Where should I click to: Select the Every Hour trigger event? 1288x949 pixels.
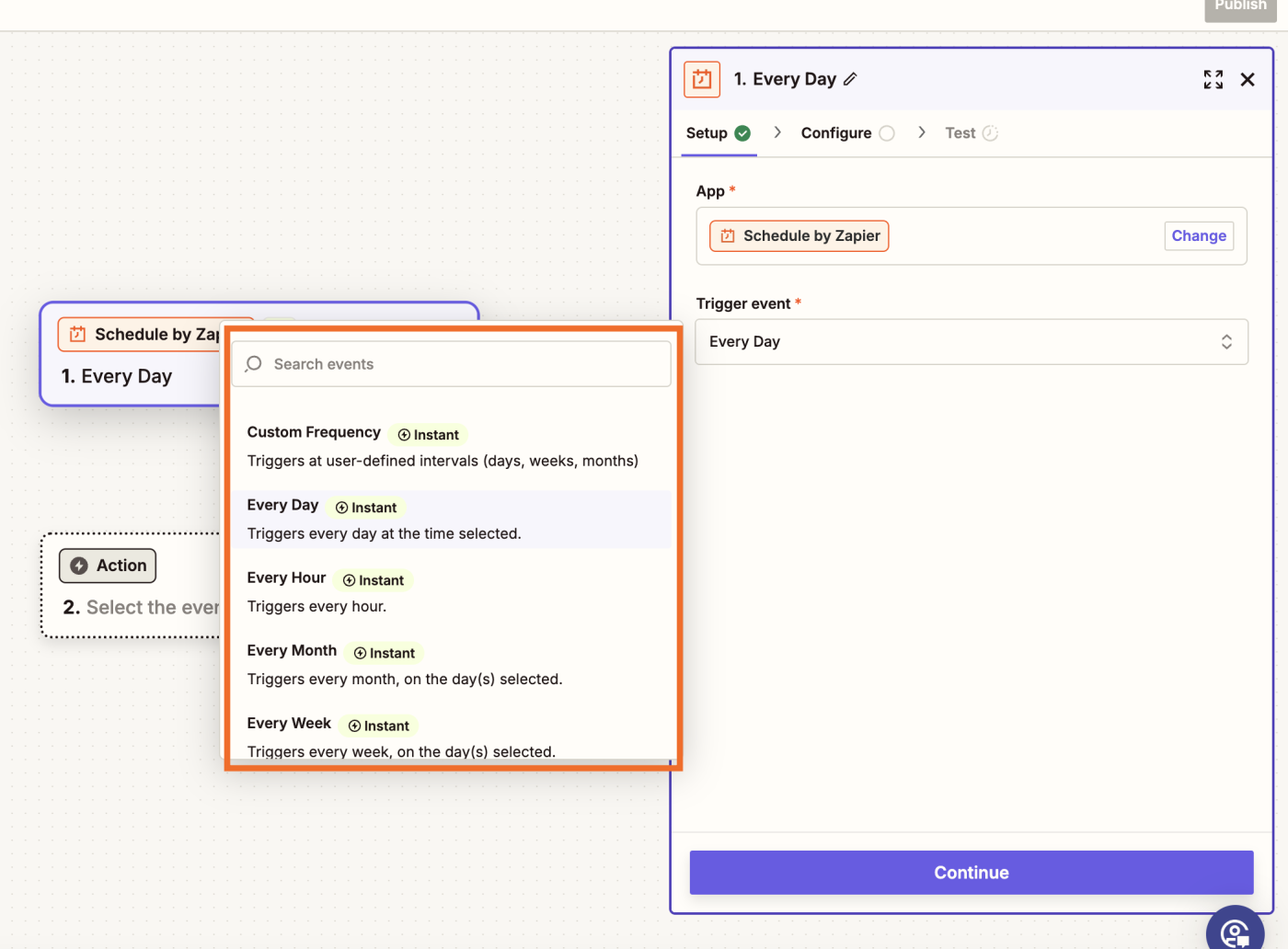(451, 592)
